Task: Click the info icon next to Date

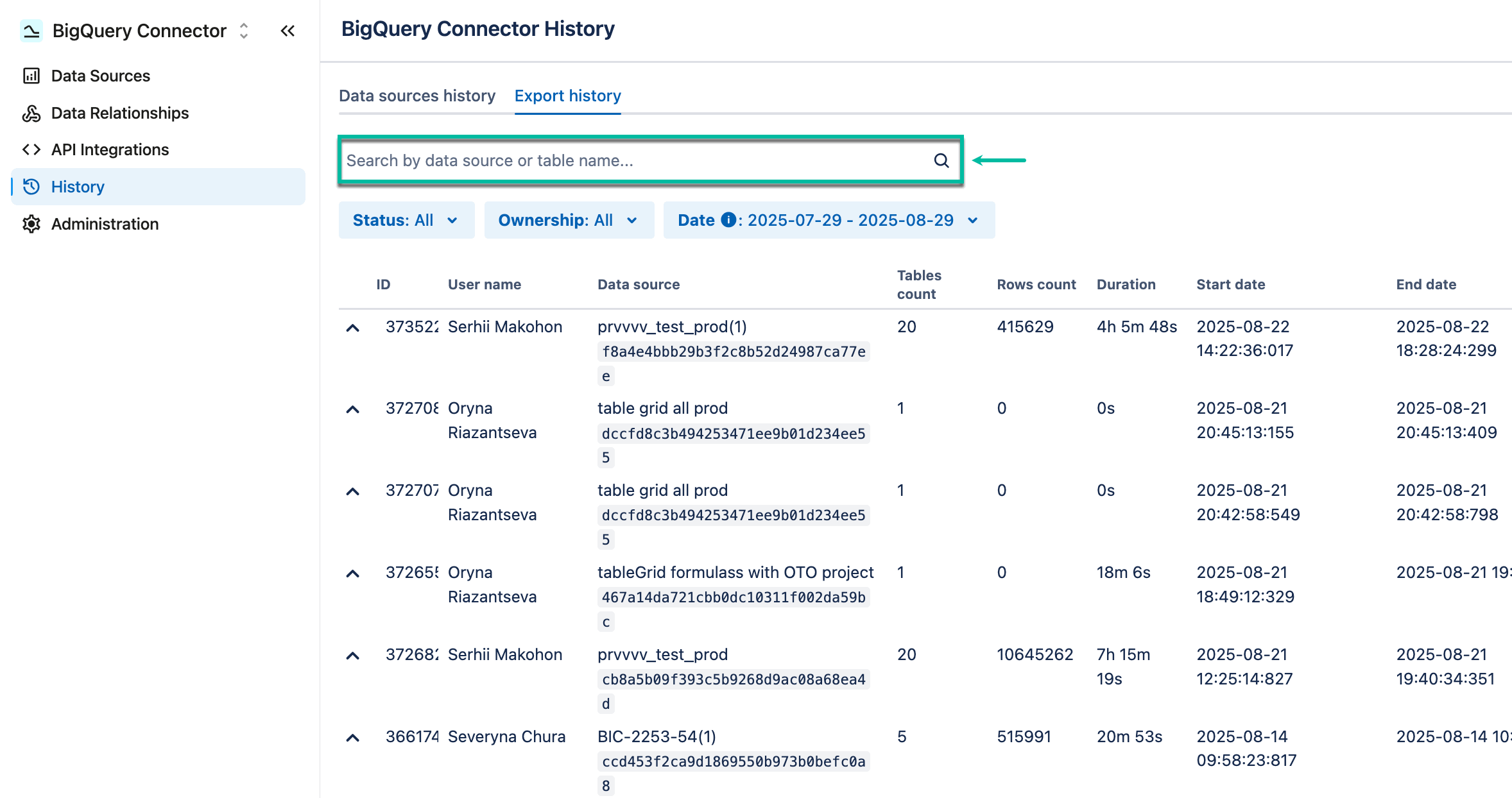Action: [x=728, y=219]
